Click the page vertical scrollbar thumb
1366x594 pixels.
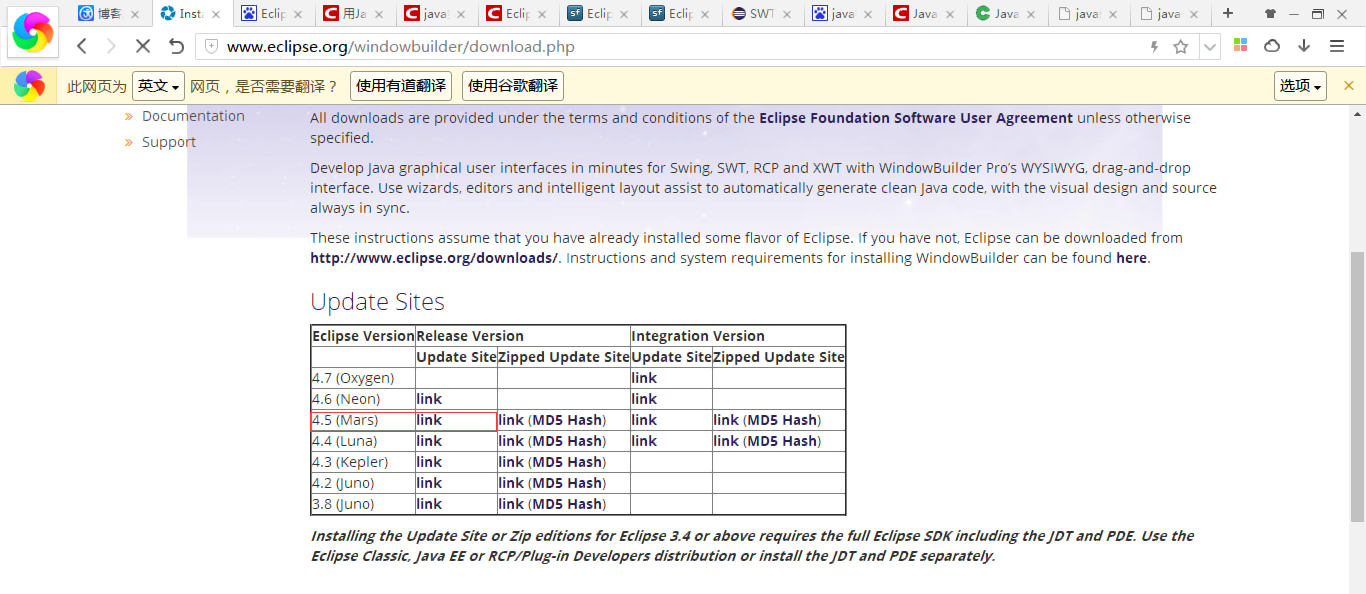[1357, 387]
